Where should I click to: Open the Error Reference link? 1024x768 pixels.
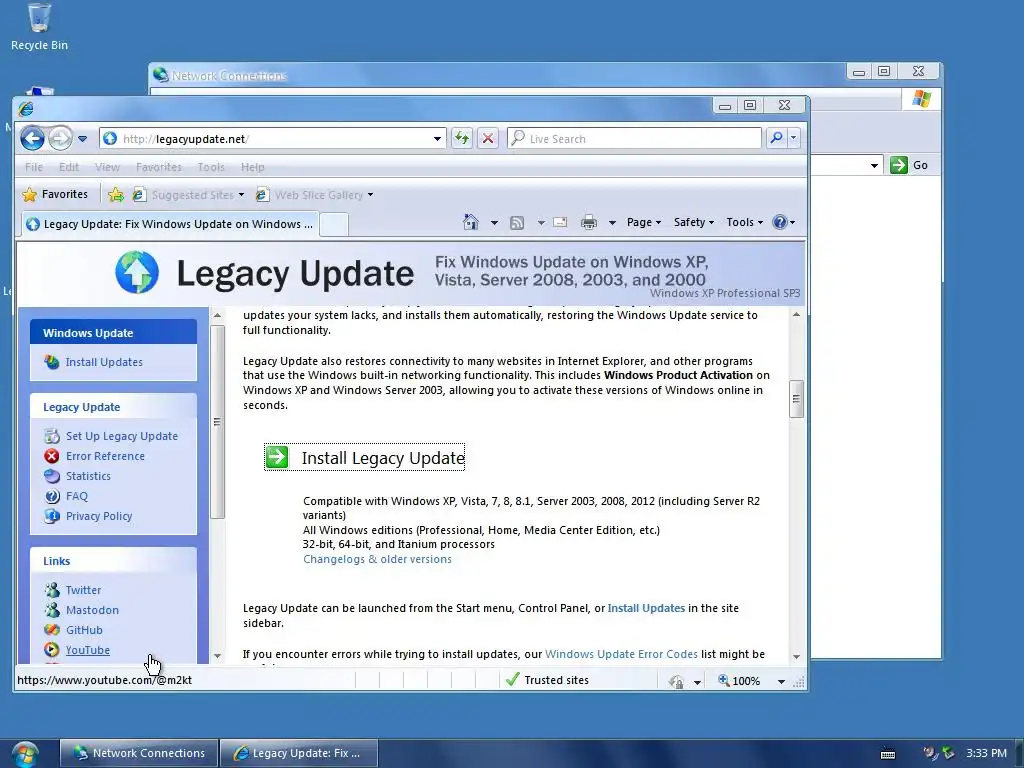tap(105, 456)
